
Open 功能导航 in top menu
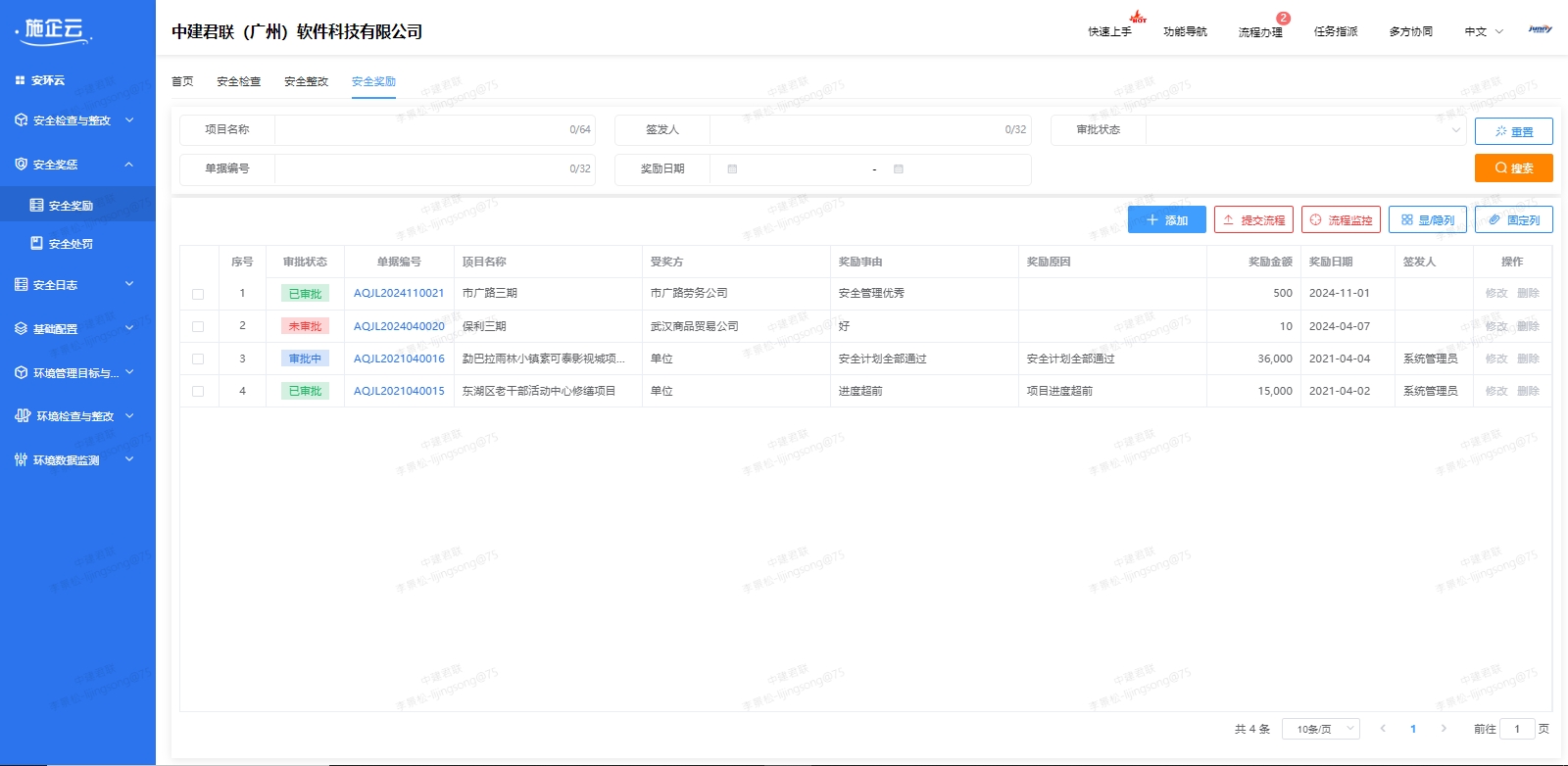(x=1185, y=31)
